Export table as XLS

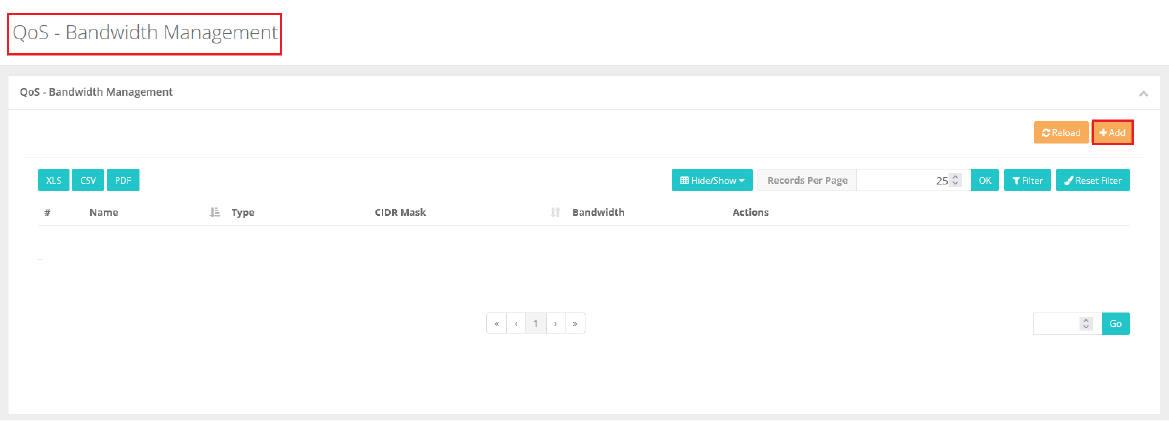[x=53, y=181]
